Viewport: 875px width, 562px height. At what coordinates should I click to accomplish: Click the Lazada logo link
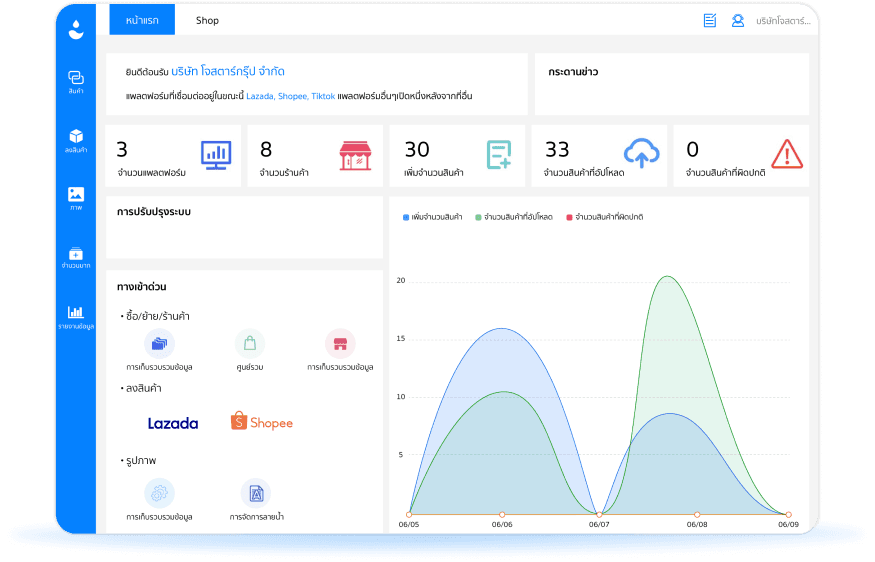173,423
